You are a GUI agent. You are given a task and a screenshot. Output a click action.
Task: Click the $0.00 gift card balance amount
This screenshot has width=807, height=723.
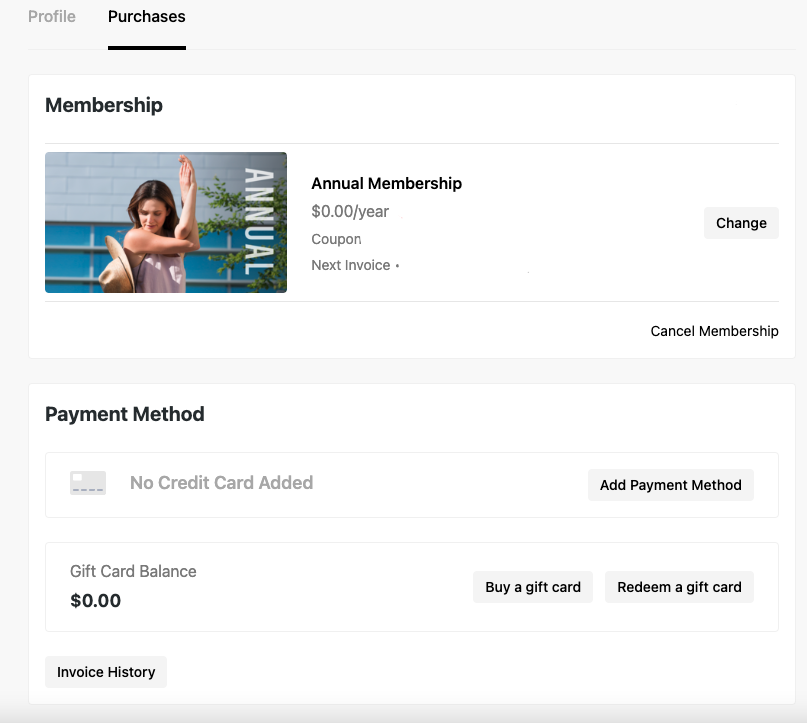95,601
